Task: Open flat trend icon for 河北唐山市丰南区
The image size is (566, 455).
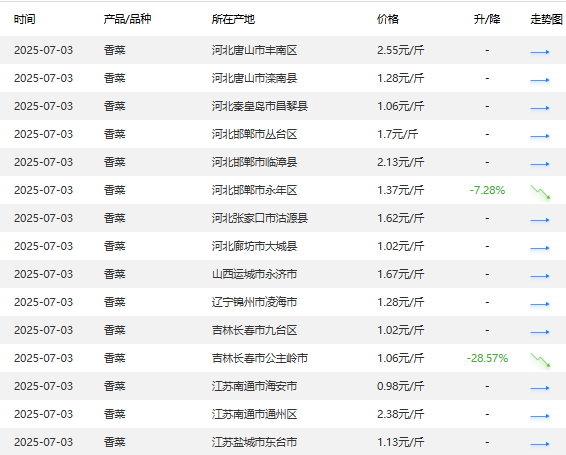Action: (x=540, y=52)
